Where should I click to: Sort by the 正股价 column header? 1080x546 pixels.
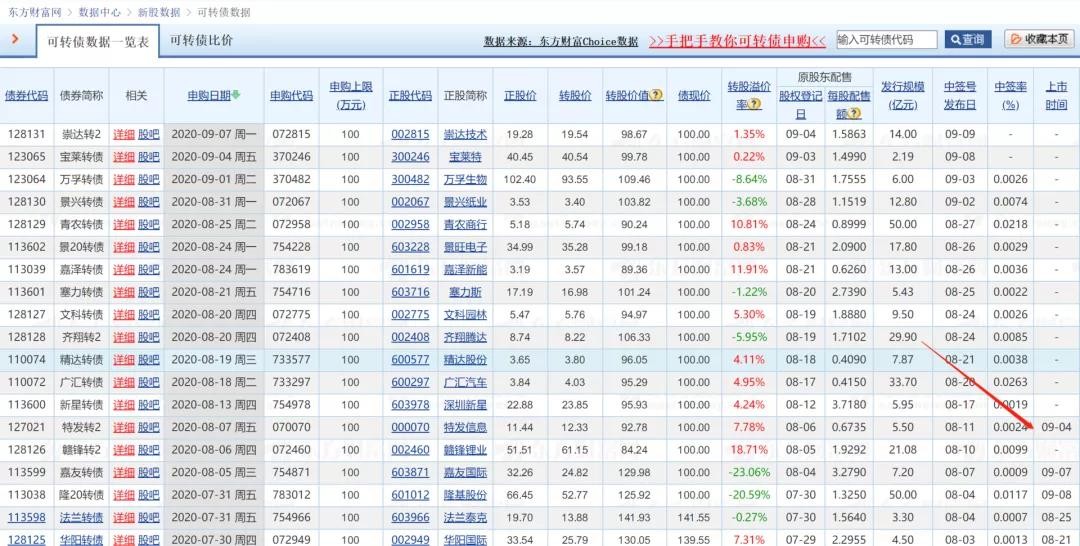[x=520, y=96]
